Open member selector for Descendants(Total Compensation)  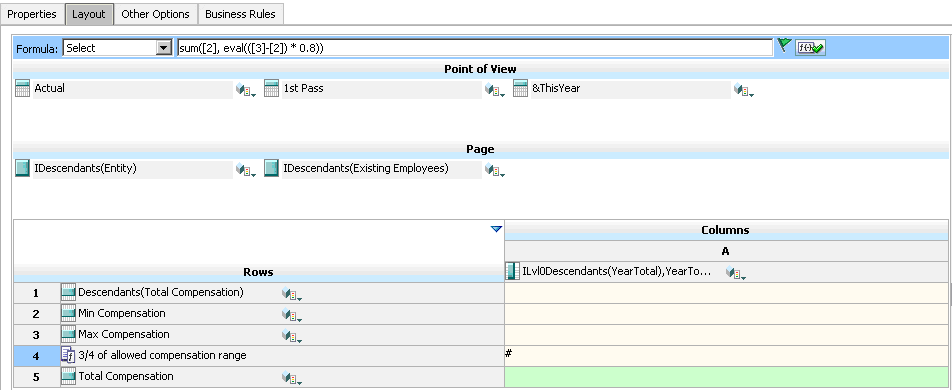tap(292, 294)
